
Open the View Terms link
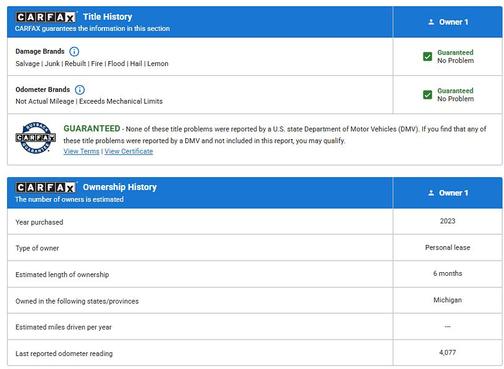click(81, 151)
